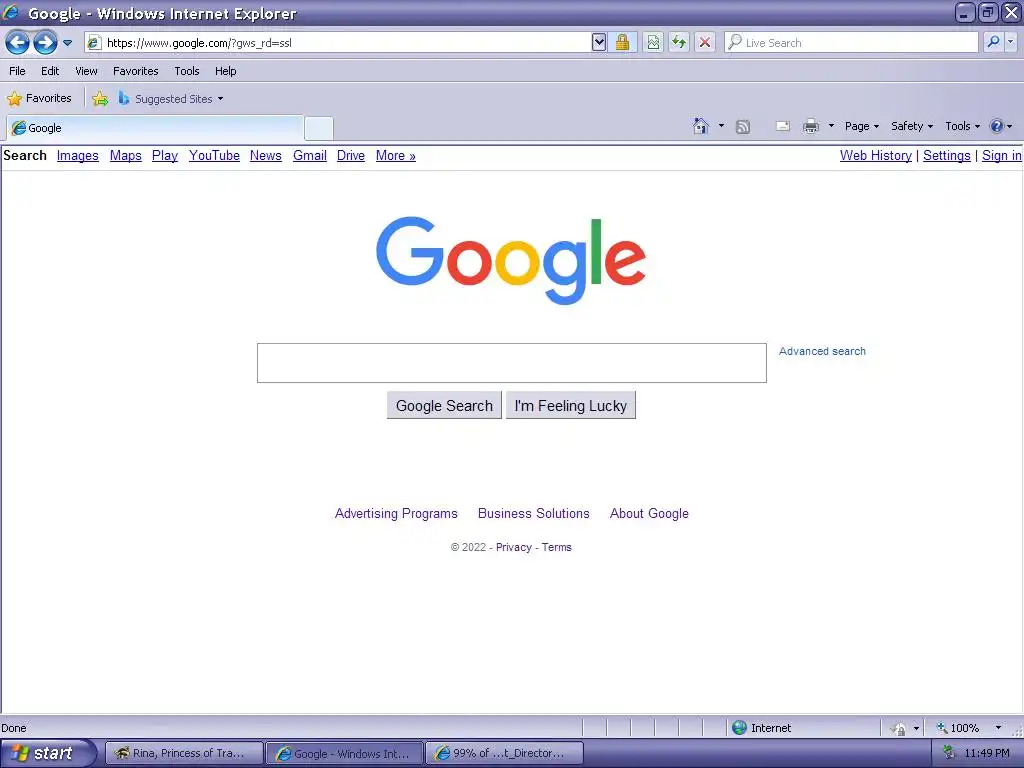The image size is (1024, 768).
Task: Open Advanced search link
Action: (x=822, y=351)
